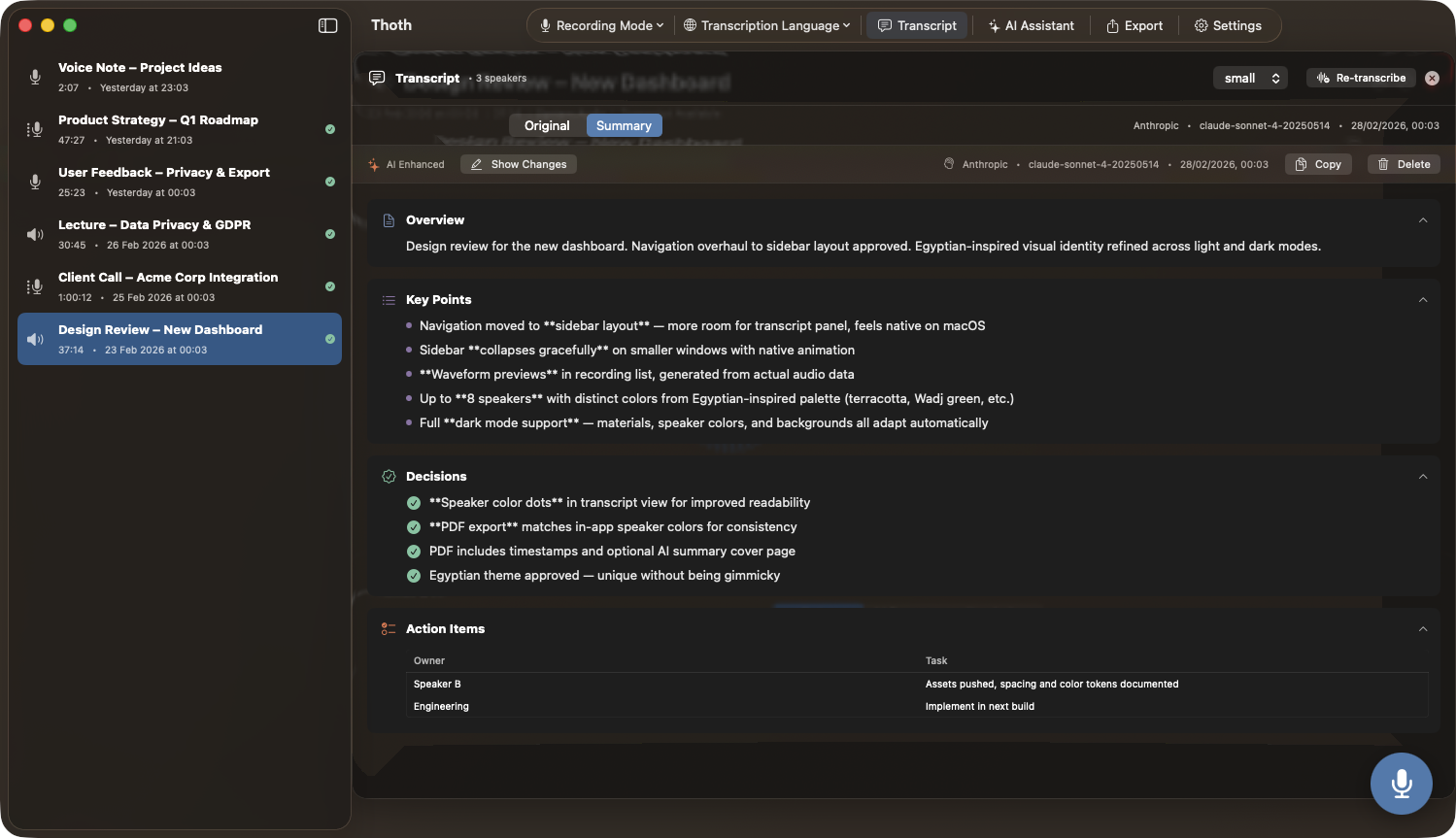Toggle Show Changes for AI enhancements
The width and height of the screenshot is (1456, 838).
[x=519, y=164]
